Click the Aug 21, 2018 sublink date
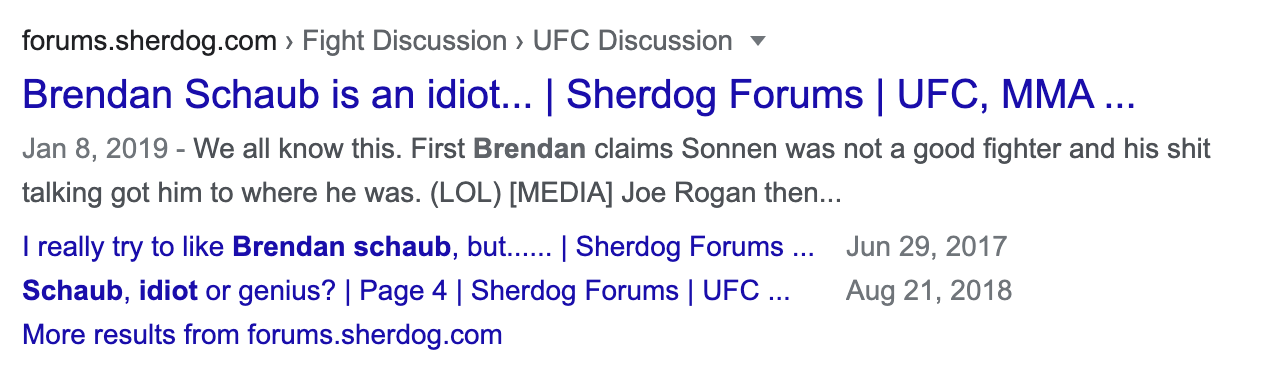The image size is (1288, 388). click(928, 291)
